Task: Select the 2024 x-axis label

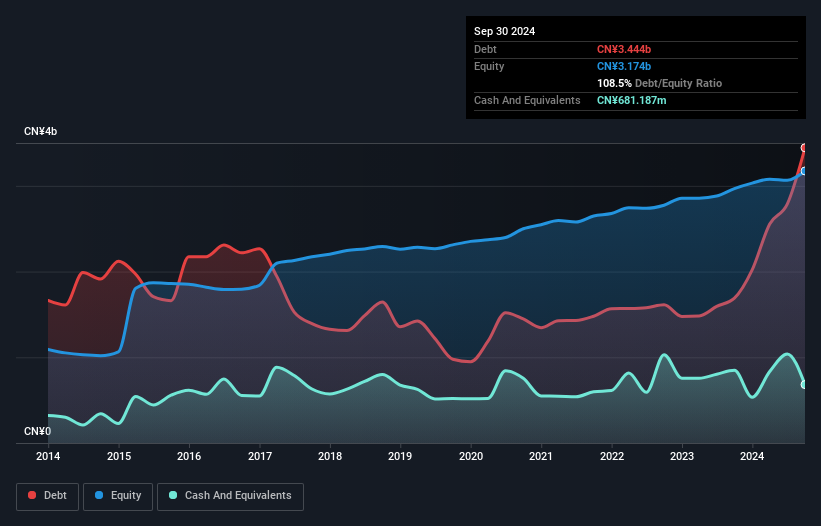Action: pyautogui.click(x=752, y=456)
